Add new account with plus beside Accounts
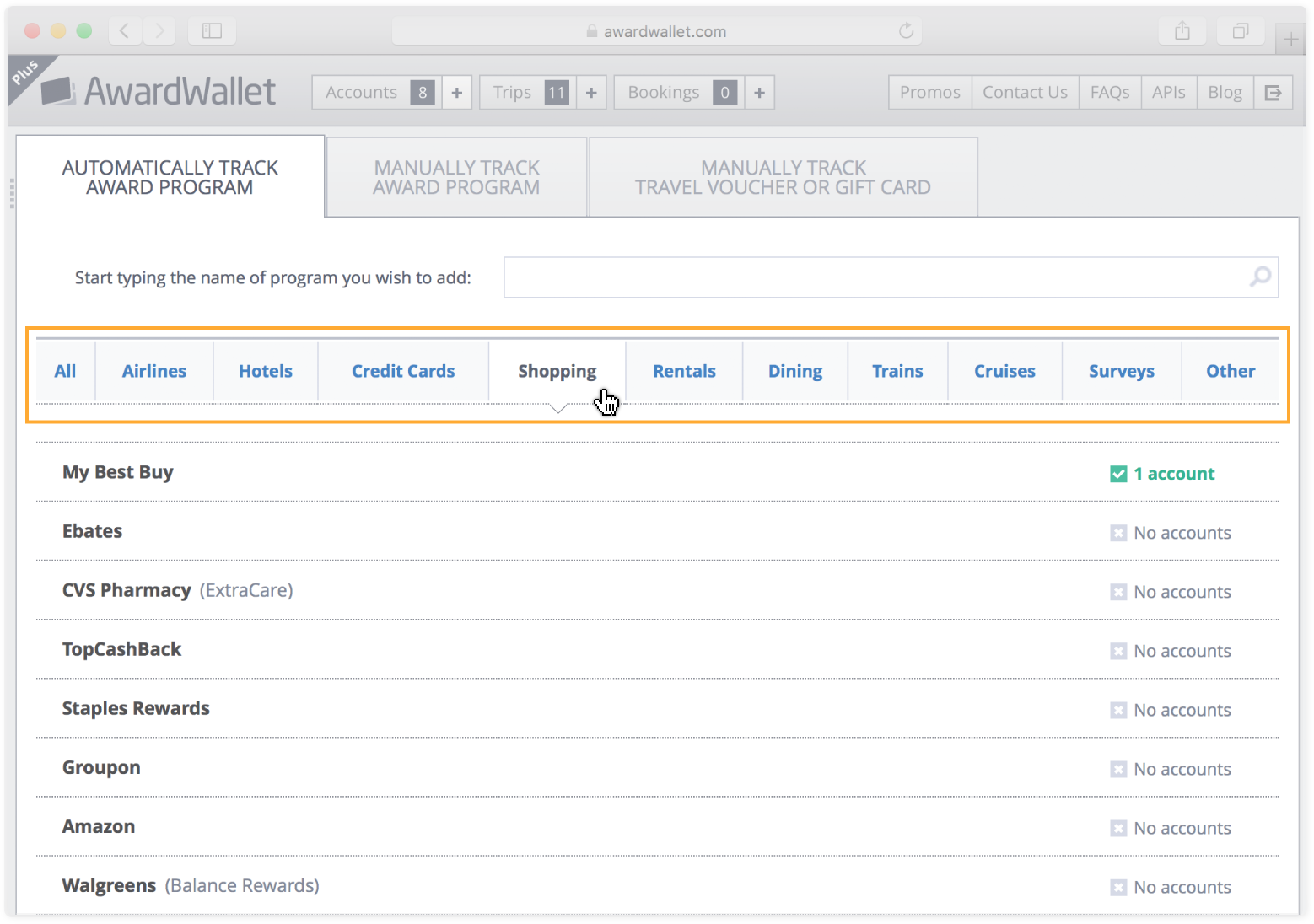This screenshot has height=924, width=1314. click(457, 92)
